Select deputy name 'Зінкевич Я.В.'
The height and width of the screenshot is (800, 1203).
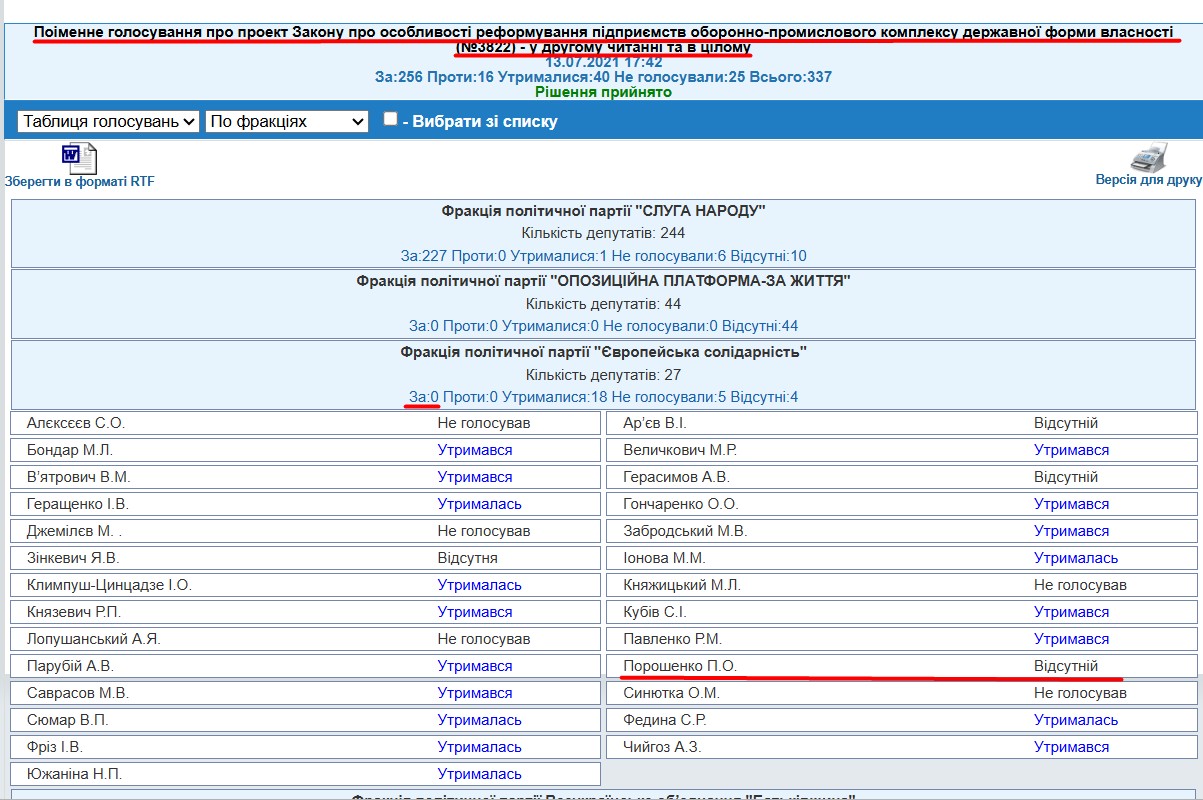pos(73,558)
